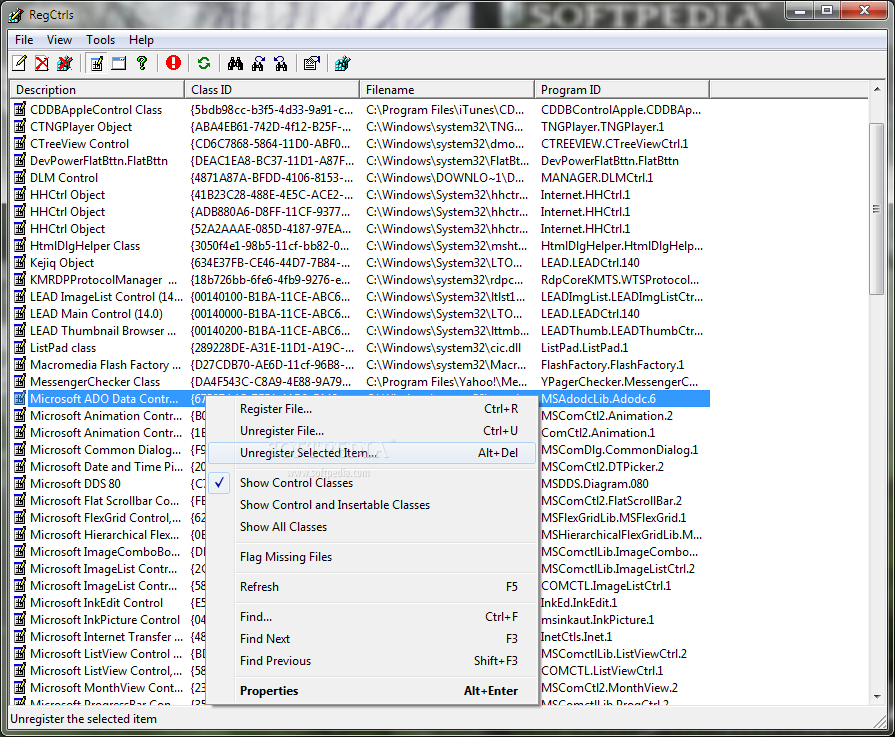Screen dimensions: 895x737
Task: Click icon beside CDDBAppleControl Class row
Action: click(x=20, y=109)
